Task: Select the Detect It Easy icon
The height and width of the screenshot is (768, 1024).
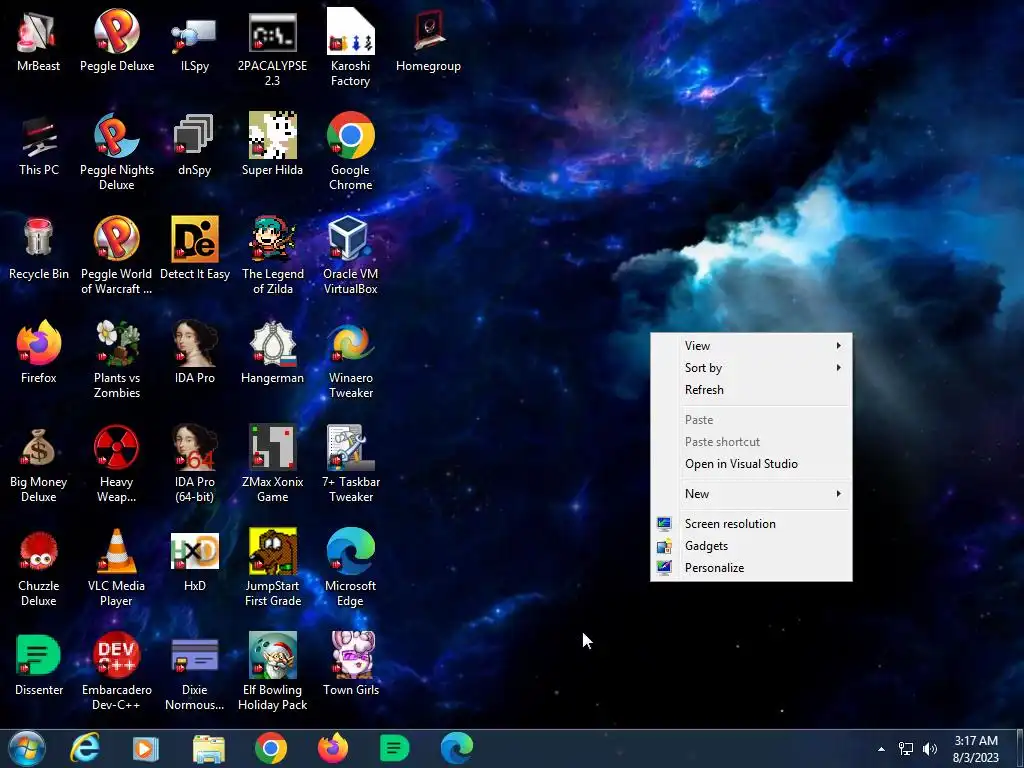Action: [195, 248]
